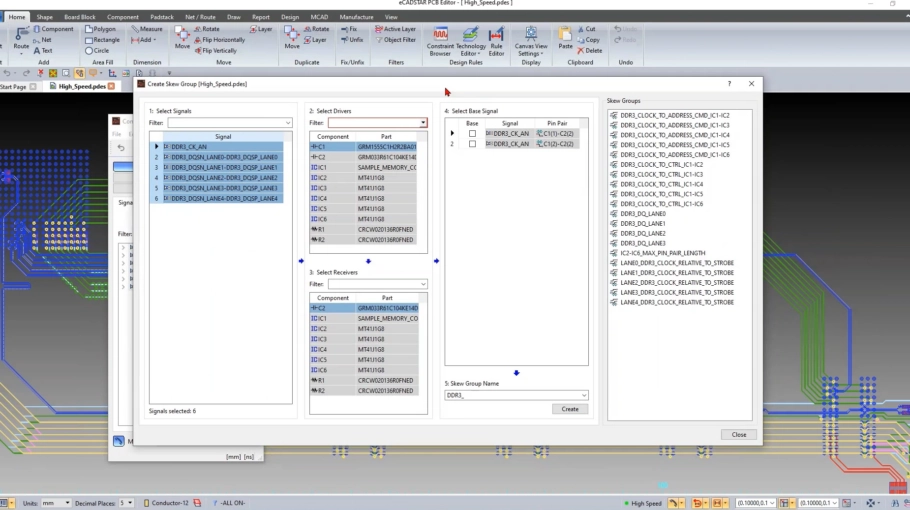910x510 pixels.
Task: Select skew group DDR3_CLOCK_TO_CTRL_IC1-IC4
Action: pyautogui.click(x=661, y=184)
